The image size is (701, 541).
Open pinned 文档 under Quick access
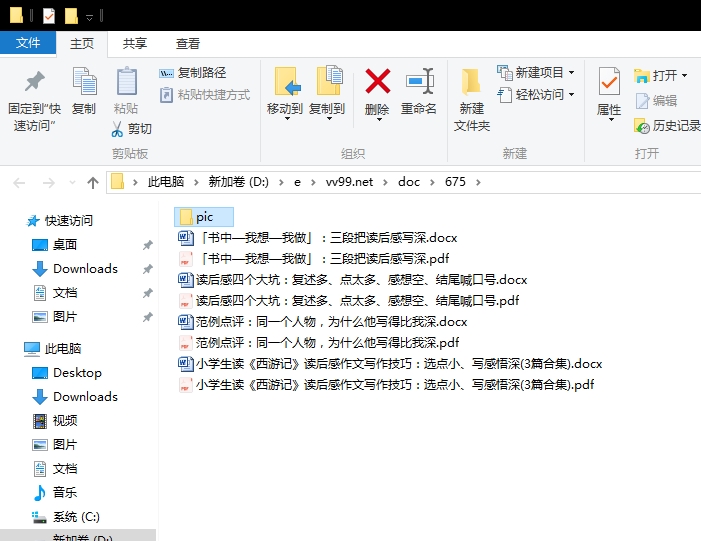pos(55,293)
